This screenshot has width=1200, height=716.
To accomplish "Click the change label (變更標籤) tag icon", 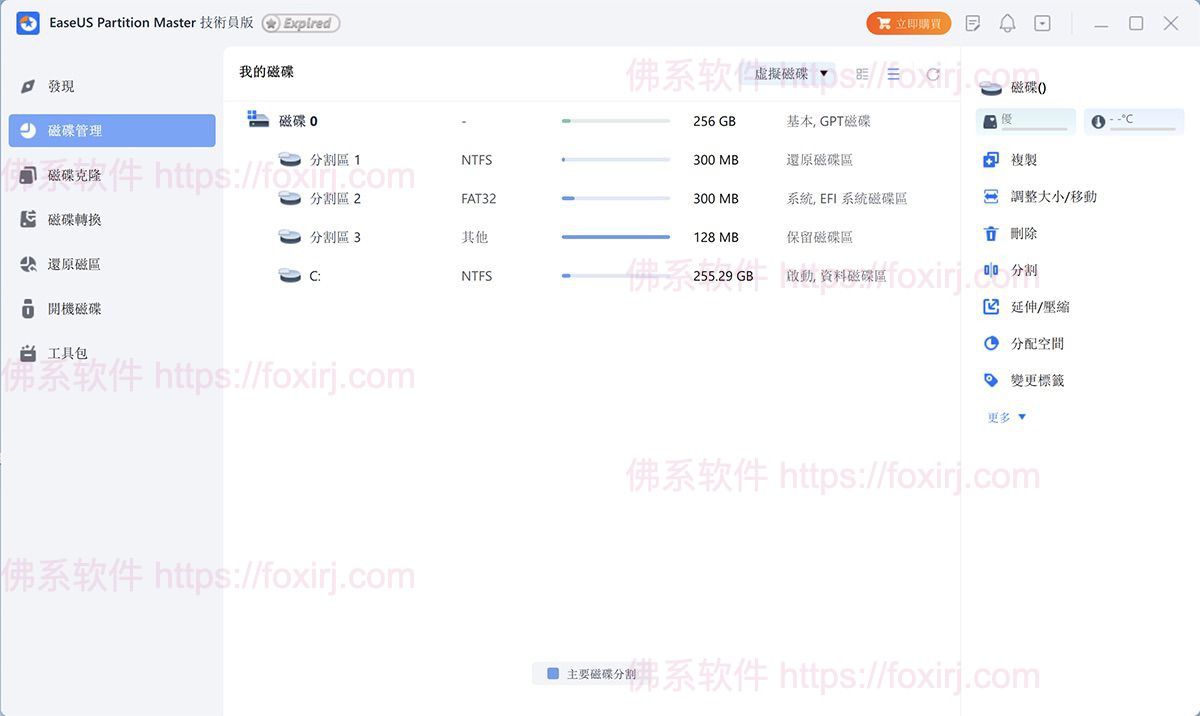I will [x=991, y=381].
